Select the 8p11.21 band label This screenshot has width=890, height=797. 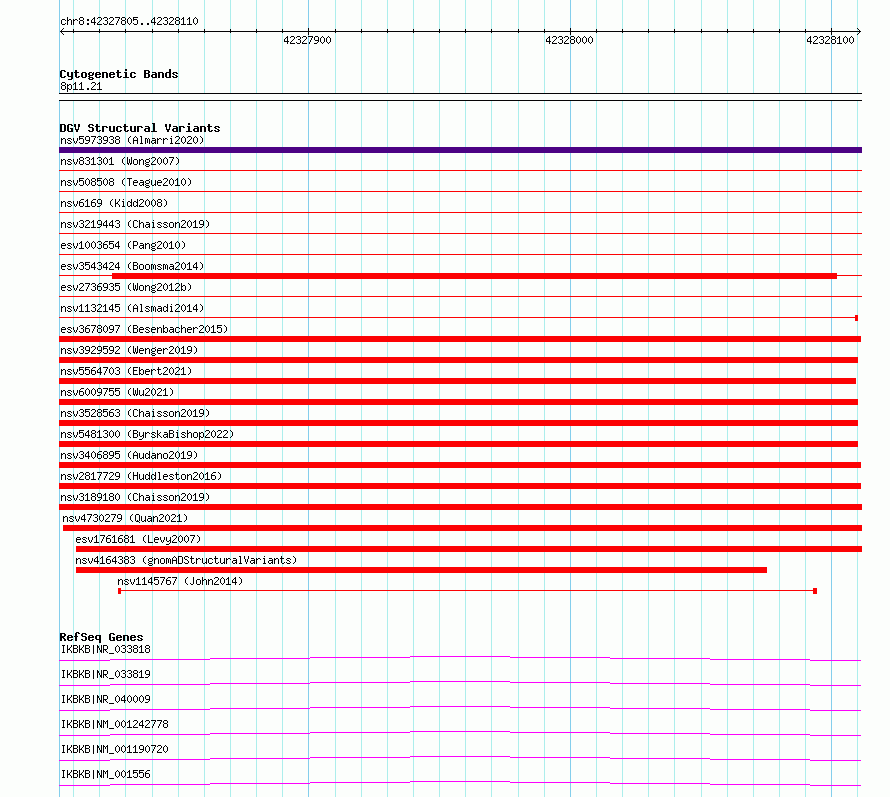click(x=81, y=86)
